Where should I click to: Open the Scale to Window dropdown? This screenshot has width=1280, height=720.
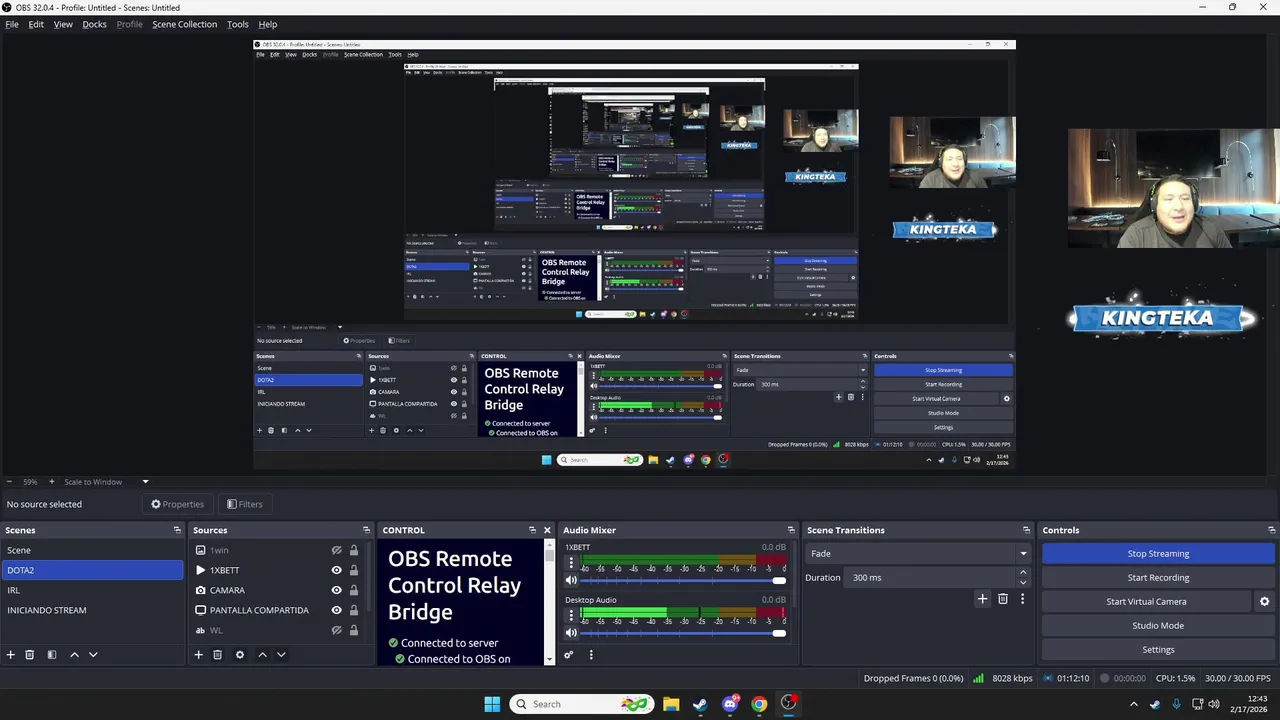pos(105,482)
